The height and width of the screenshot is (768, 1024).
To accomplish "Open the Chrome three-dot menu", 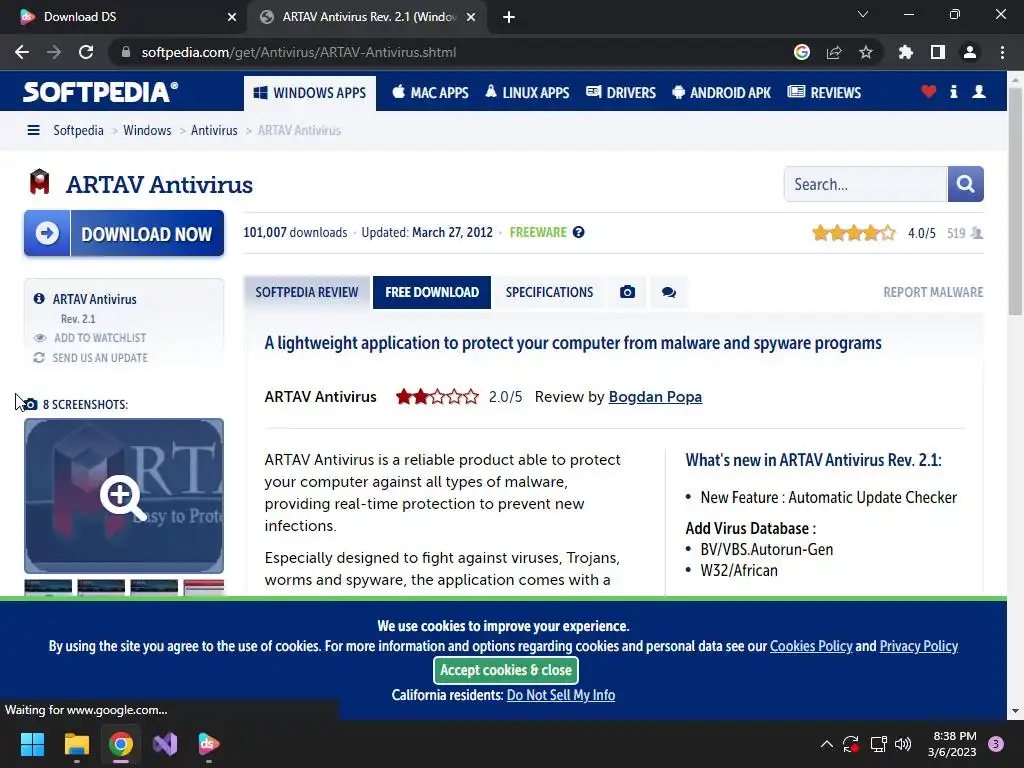I will pos(1002,52).
